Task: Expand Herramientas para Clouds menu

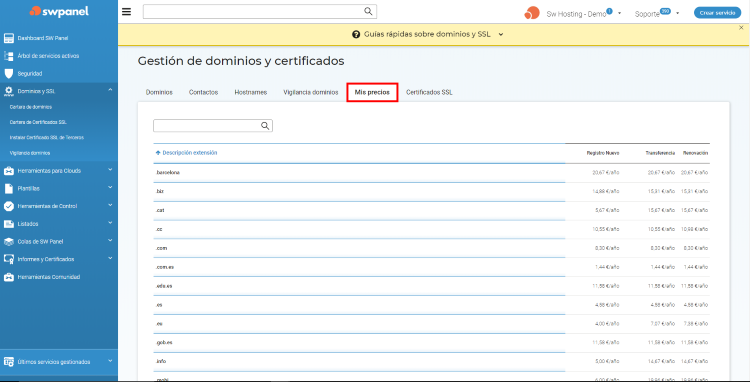Action: [x=110, y=170]
